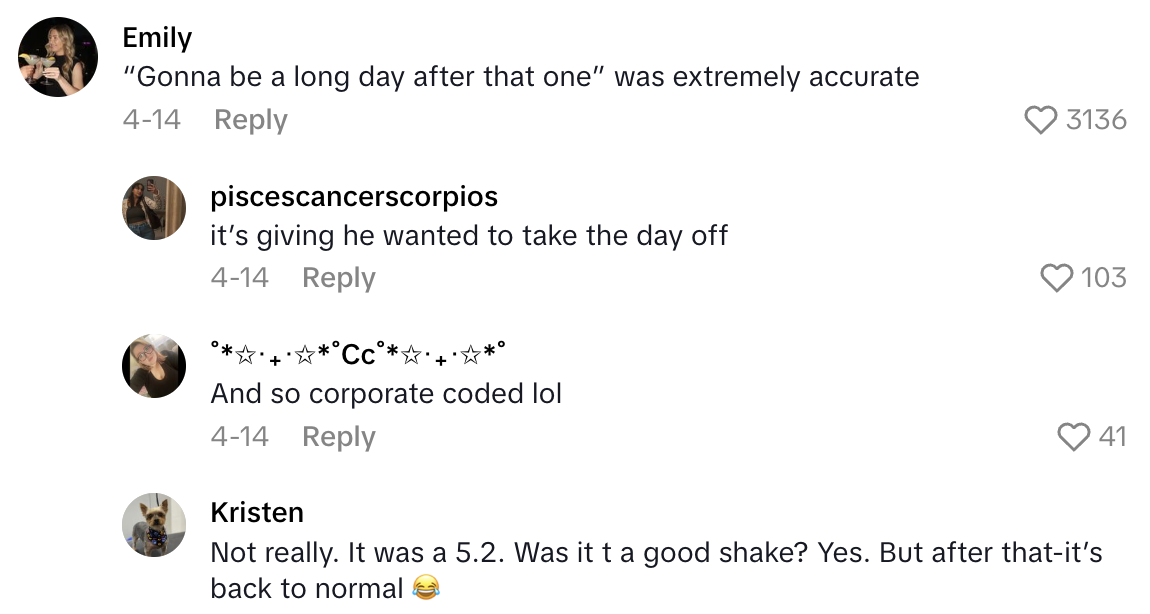This screenshot has width=1150, height=614.
Task: Click the 3136 like count
Action: 1095,120
